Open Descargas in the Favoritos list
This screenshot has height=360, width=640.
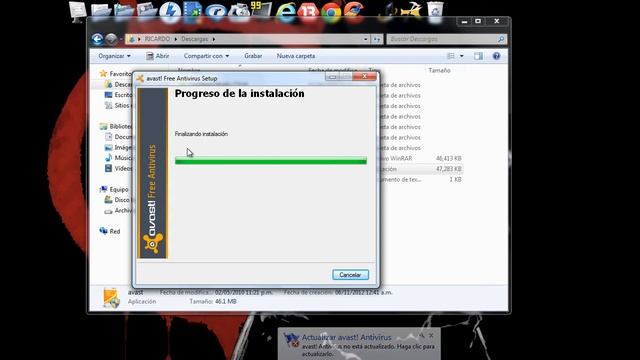[118, 84]
